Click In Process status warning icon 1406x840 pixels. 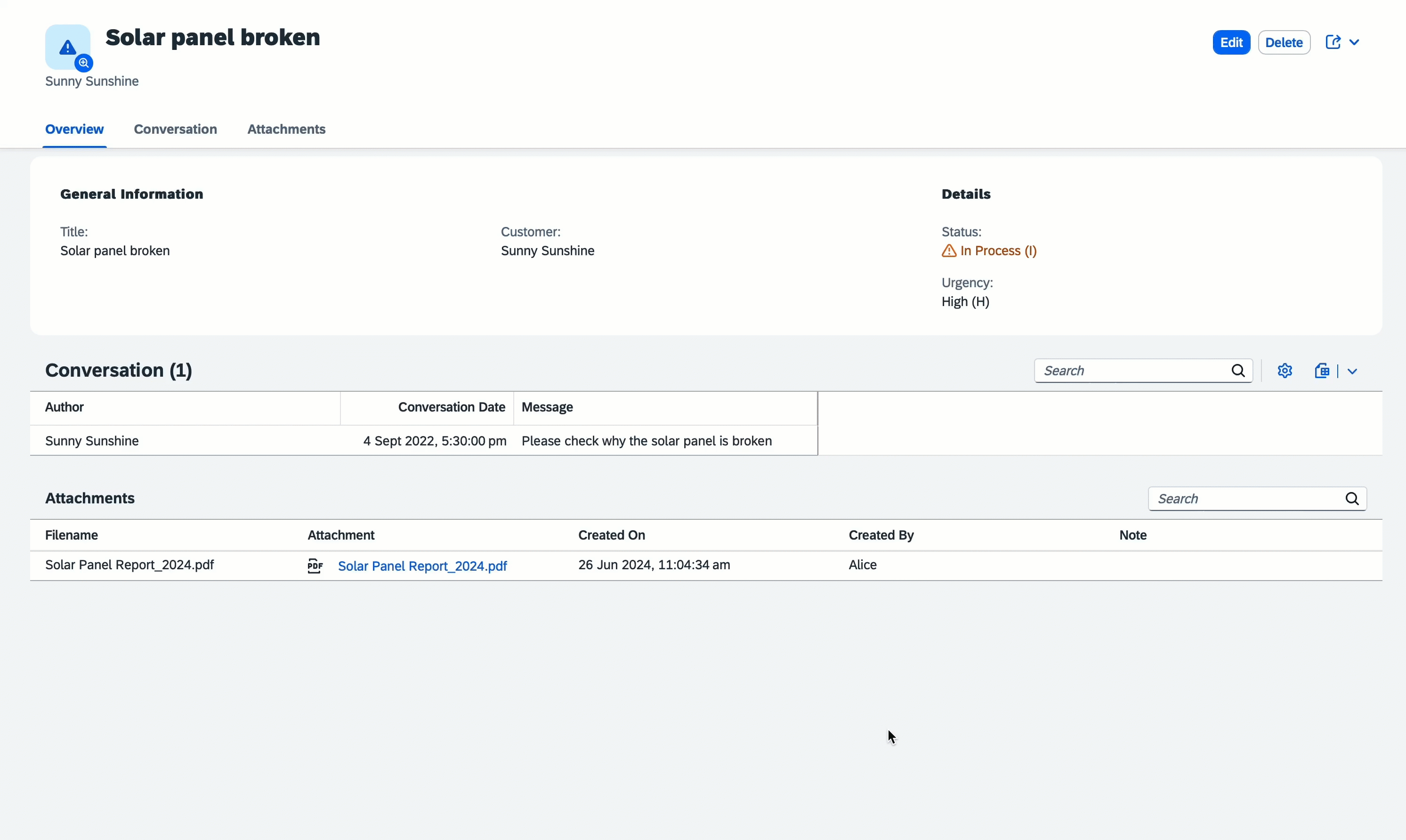click(949, 251)
